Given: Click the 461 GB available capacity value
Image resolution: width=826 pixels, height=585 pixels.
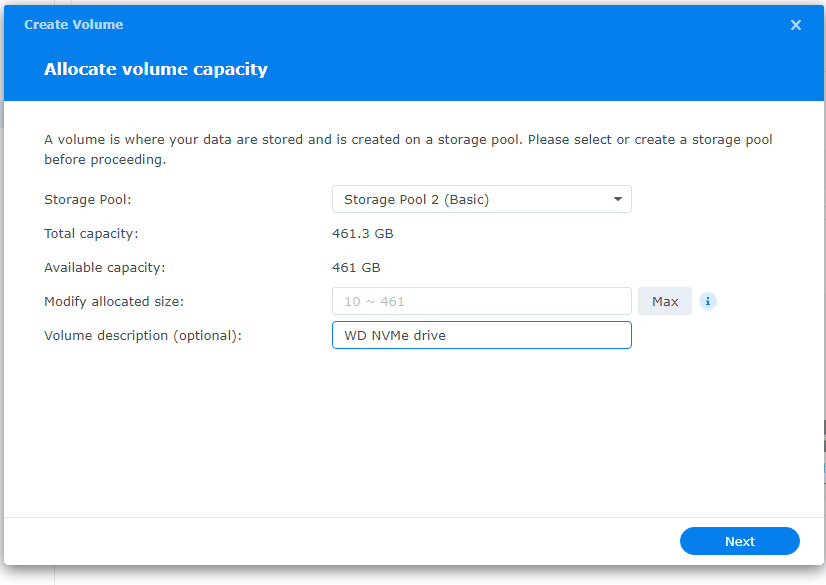Looking at the screenshot, I should coord(356,267).
